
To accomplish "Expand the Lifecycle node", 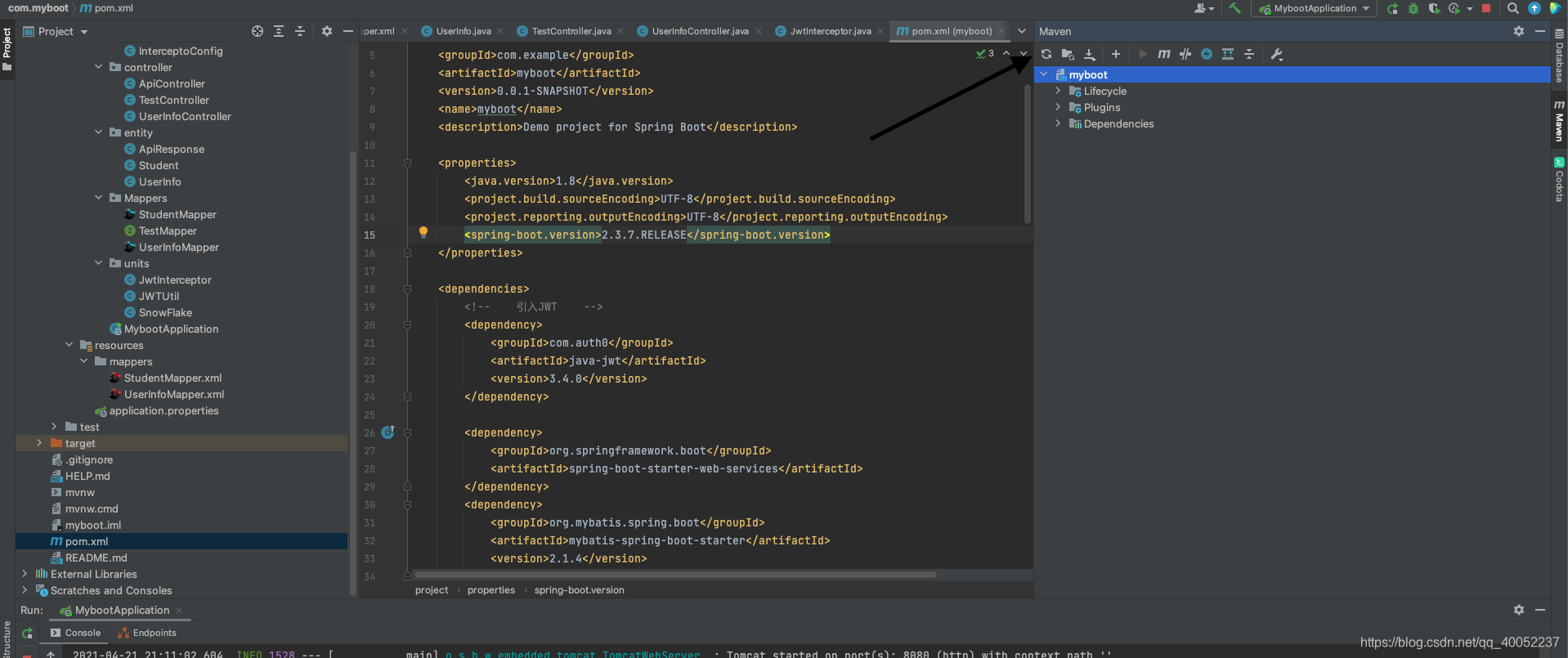I will click(1059, 91).
